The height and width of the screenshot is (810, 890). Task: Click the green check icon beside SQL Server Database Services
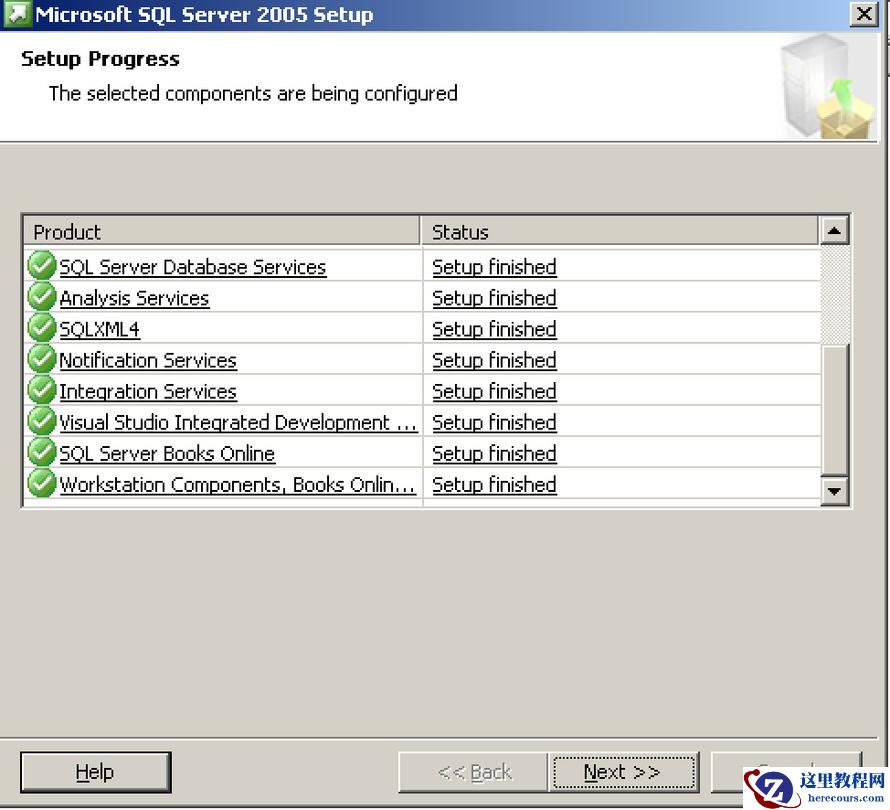[x=41, y=266]
